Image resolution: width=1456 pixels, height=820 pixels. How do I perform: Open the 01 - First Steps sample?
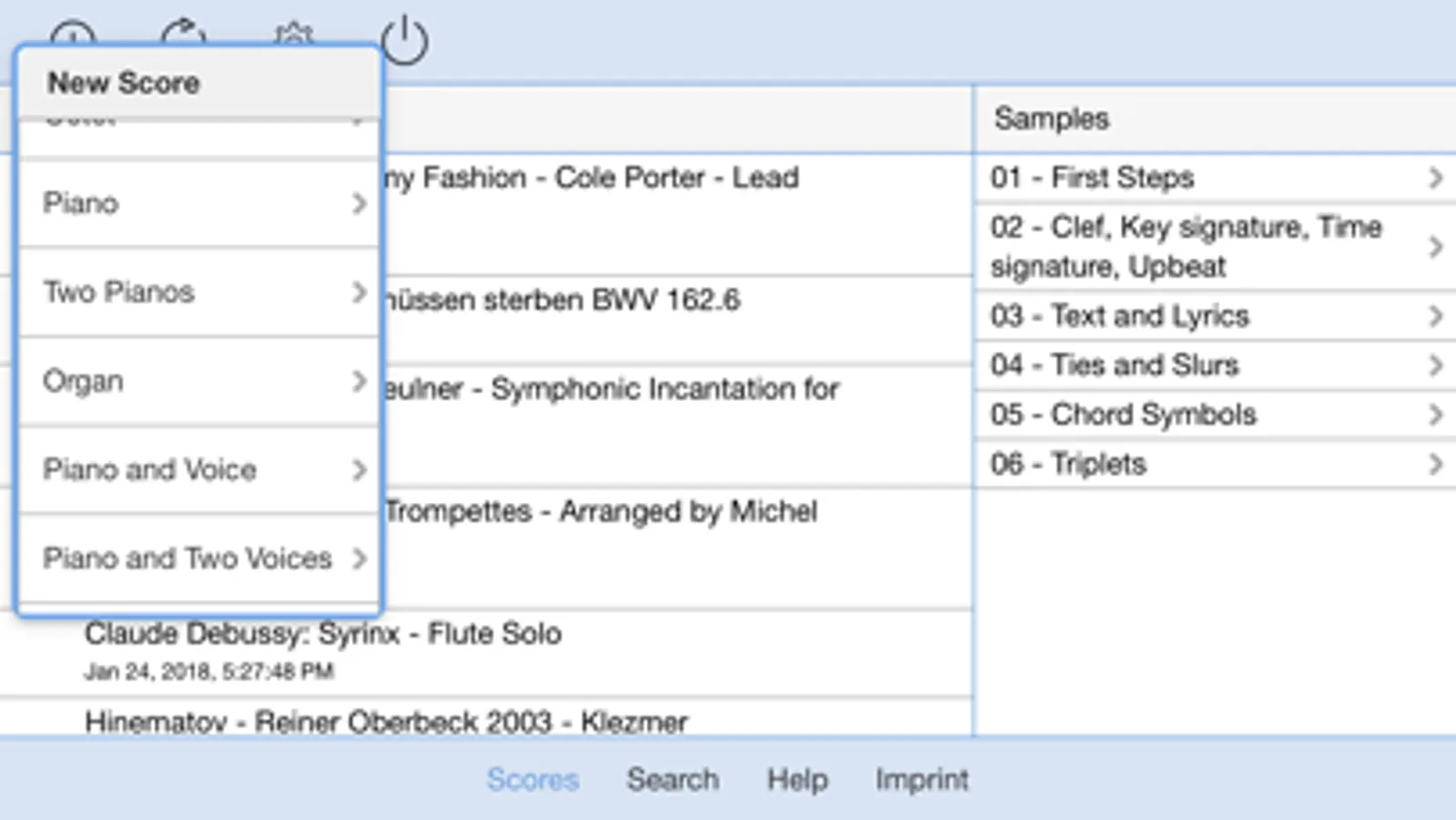tap(1092, 178)
